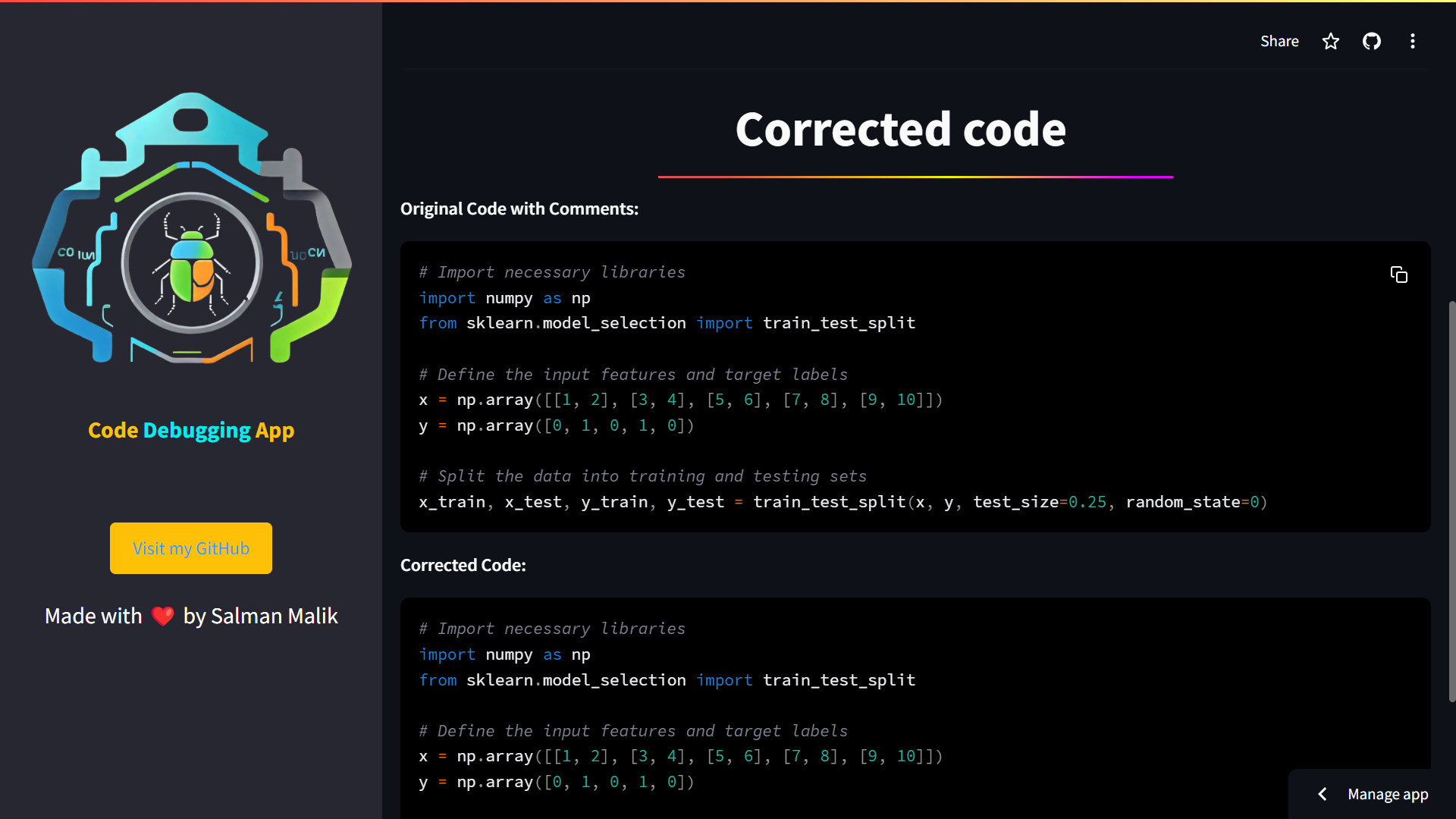Open the three-dot options menu
Viewport: 1456px width, 819px height.
click(x=1412, y=41)
